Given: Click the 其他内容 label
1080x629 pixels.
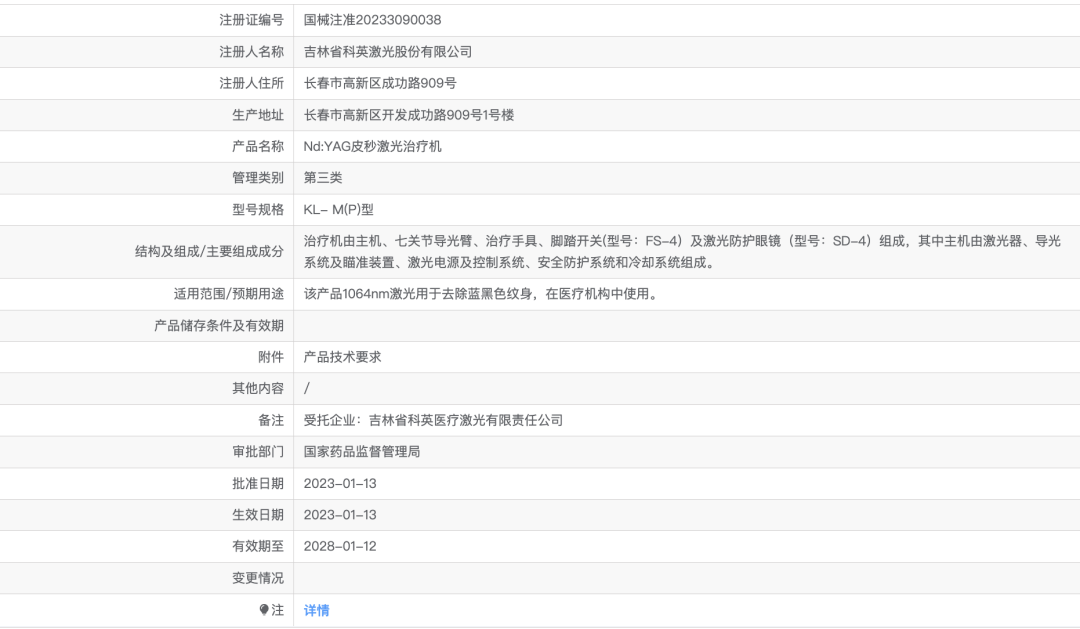Looking at the screenshot, I should click(258, 389).
